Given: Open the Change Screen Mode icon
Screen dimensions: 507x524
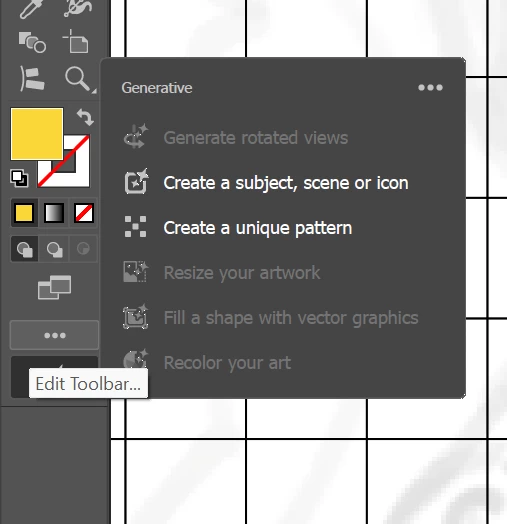Looking at the screenshot, I should (x=54, y=287).
